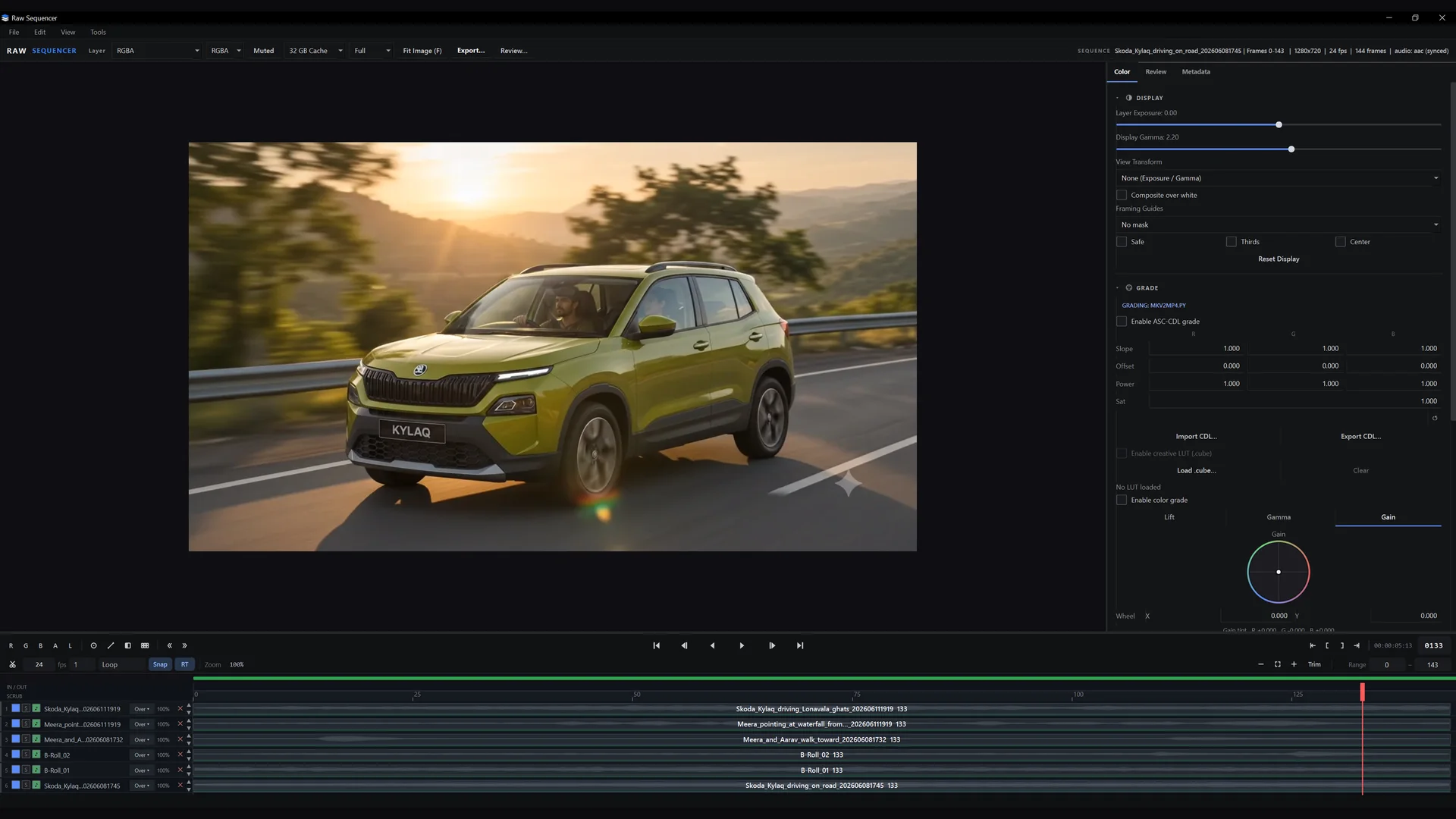1456x819 pixels.
Task: Collapse the DISPLAY section
Action: coord(1117,98)
